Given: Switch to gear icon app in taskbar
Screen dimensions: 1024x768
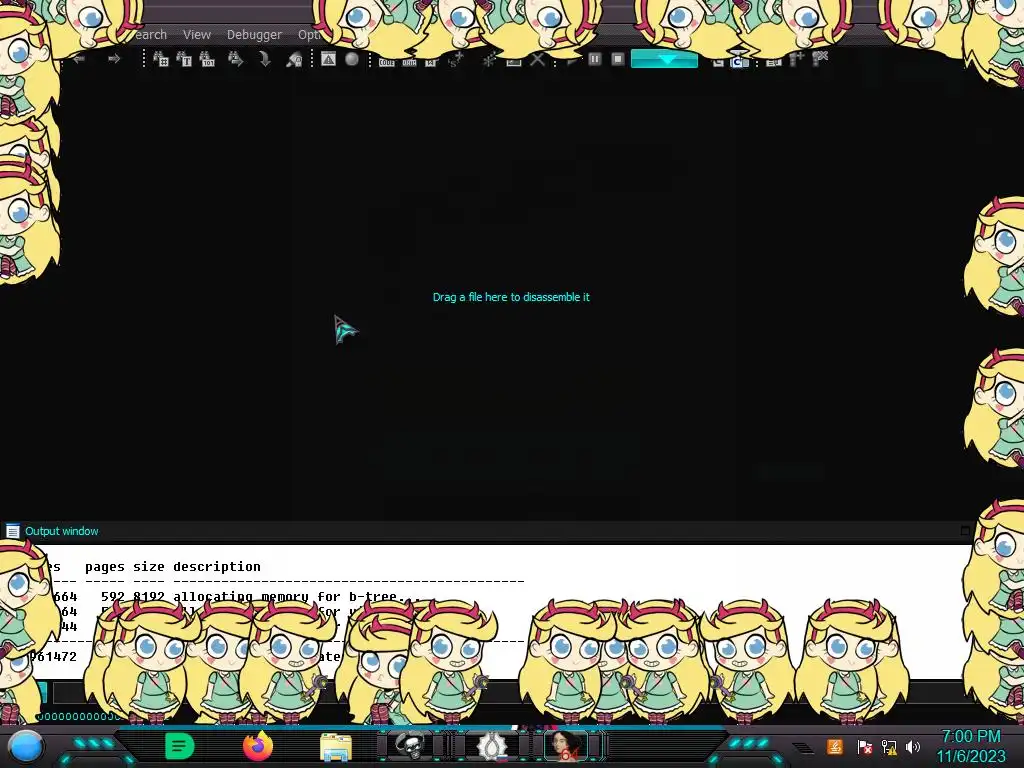Looking at the screenshot, I should [x=492, y=745].
